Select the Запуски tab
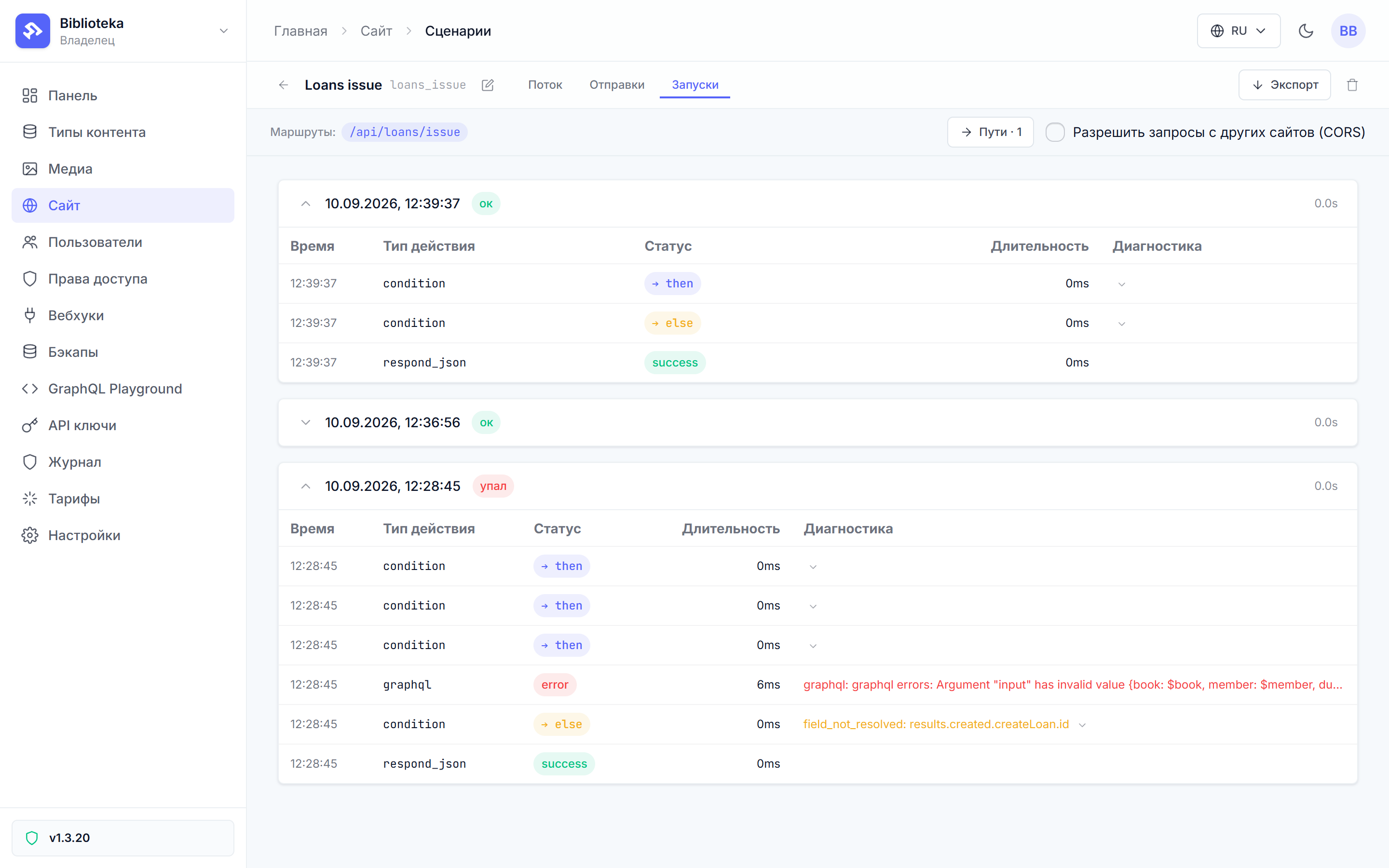This screenshot has width=1389, height=868. point(695,85)
